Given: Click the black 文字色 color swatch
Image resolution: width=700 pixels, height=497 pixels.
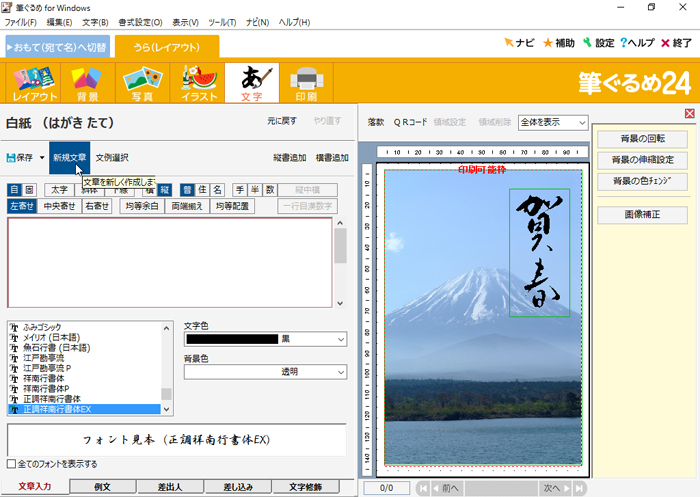Looking at the screenshot, I should (x=232, y=340).
